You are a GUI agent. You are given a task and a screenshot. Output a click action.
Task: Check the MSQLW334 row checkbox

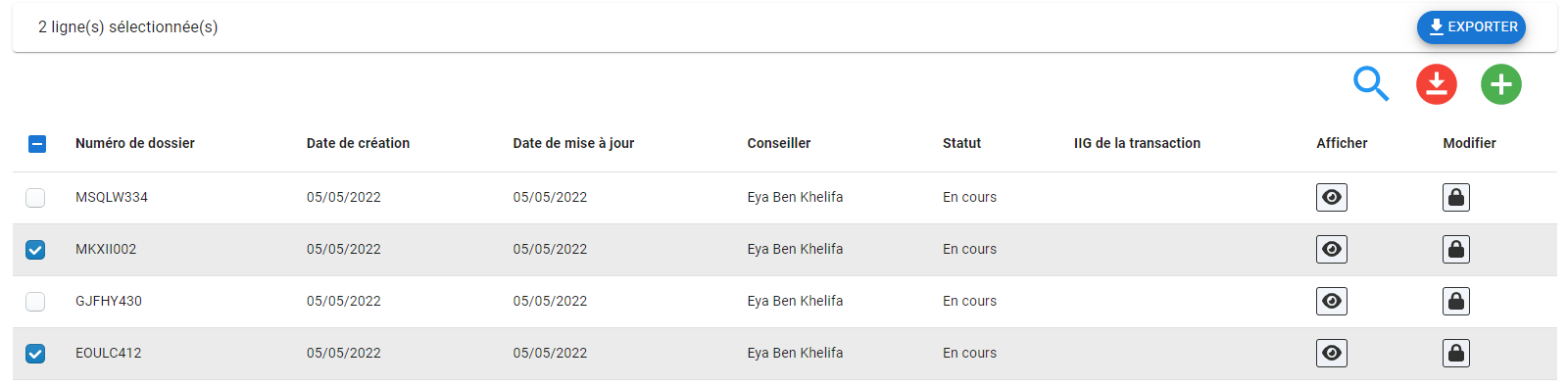(35, 198)
